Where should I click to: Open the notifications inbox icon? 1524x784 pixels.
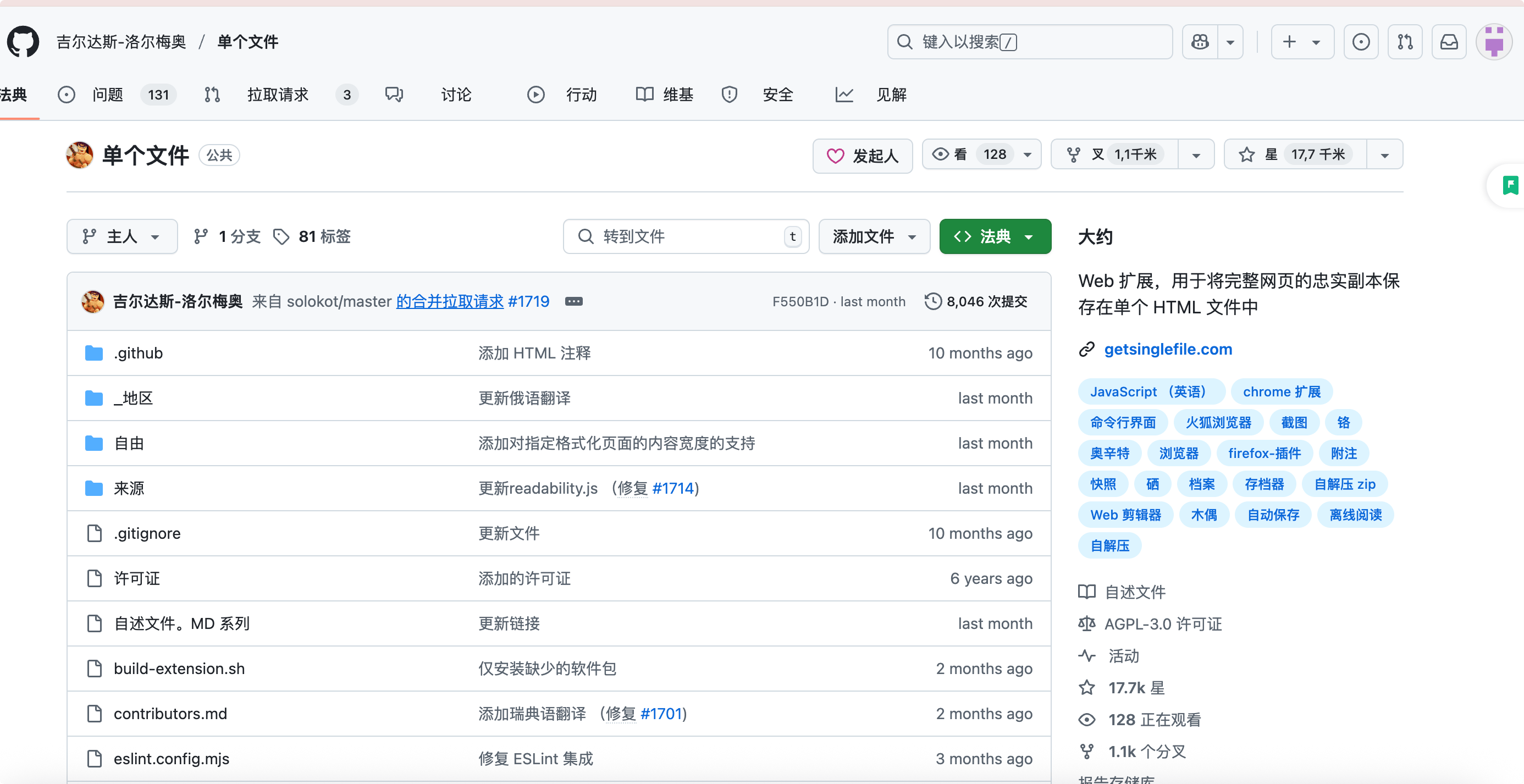tap(1448, 41)
